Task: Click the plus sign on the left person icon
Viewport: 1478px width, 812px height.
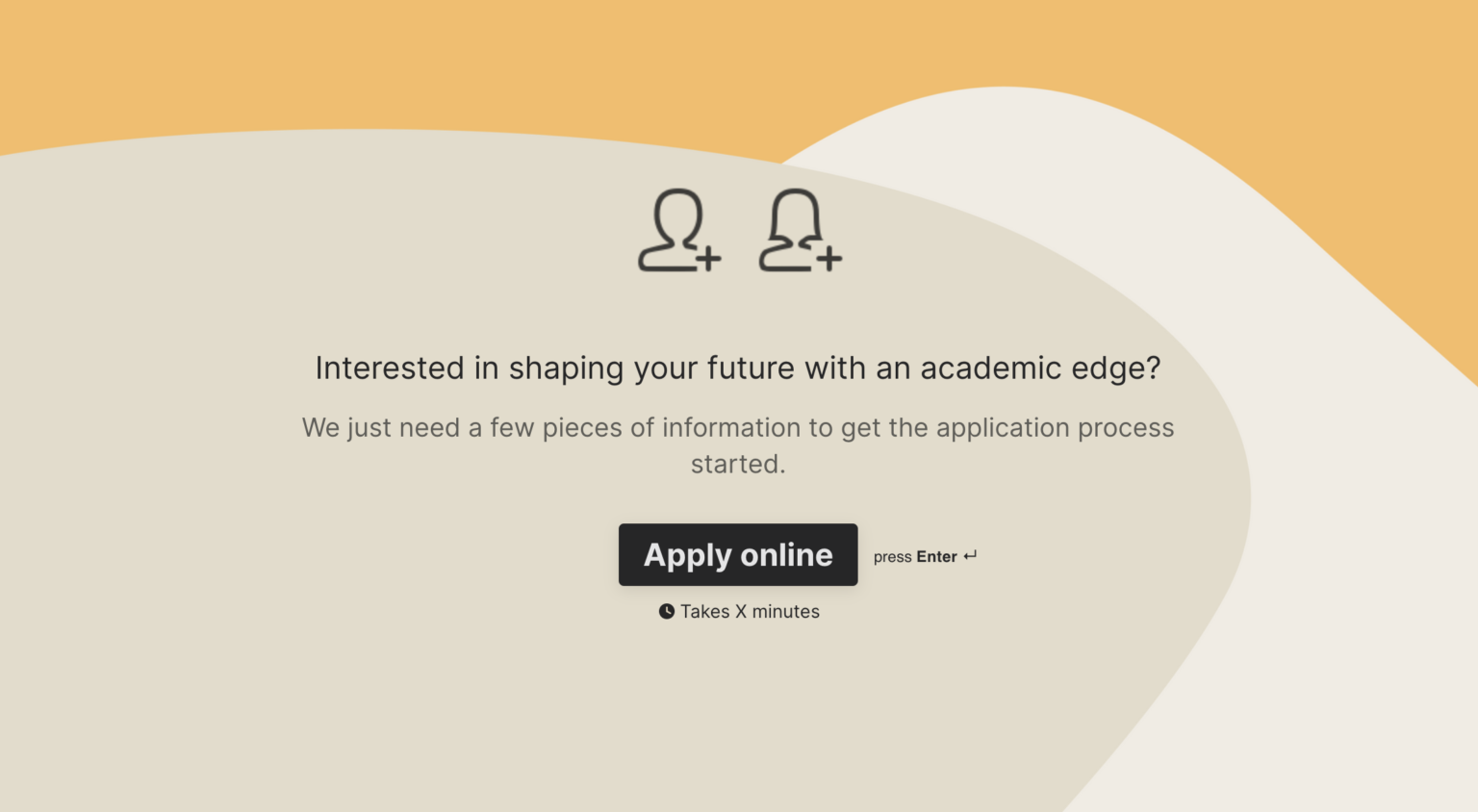Action: tap(708, 258)
